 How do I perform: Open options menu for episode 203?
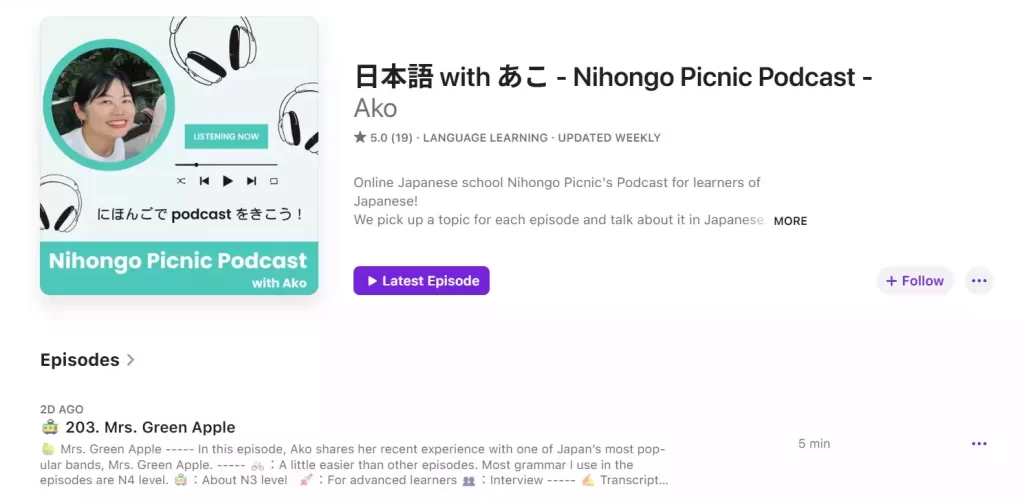pyautogui.click(x=979, y=444)
